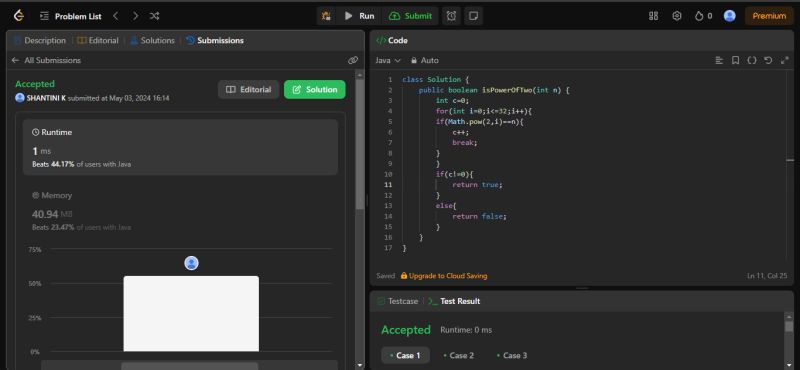Toggle the Auto lock setting
Screen dimensions: 800x370
(x=424, y=60)
